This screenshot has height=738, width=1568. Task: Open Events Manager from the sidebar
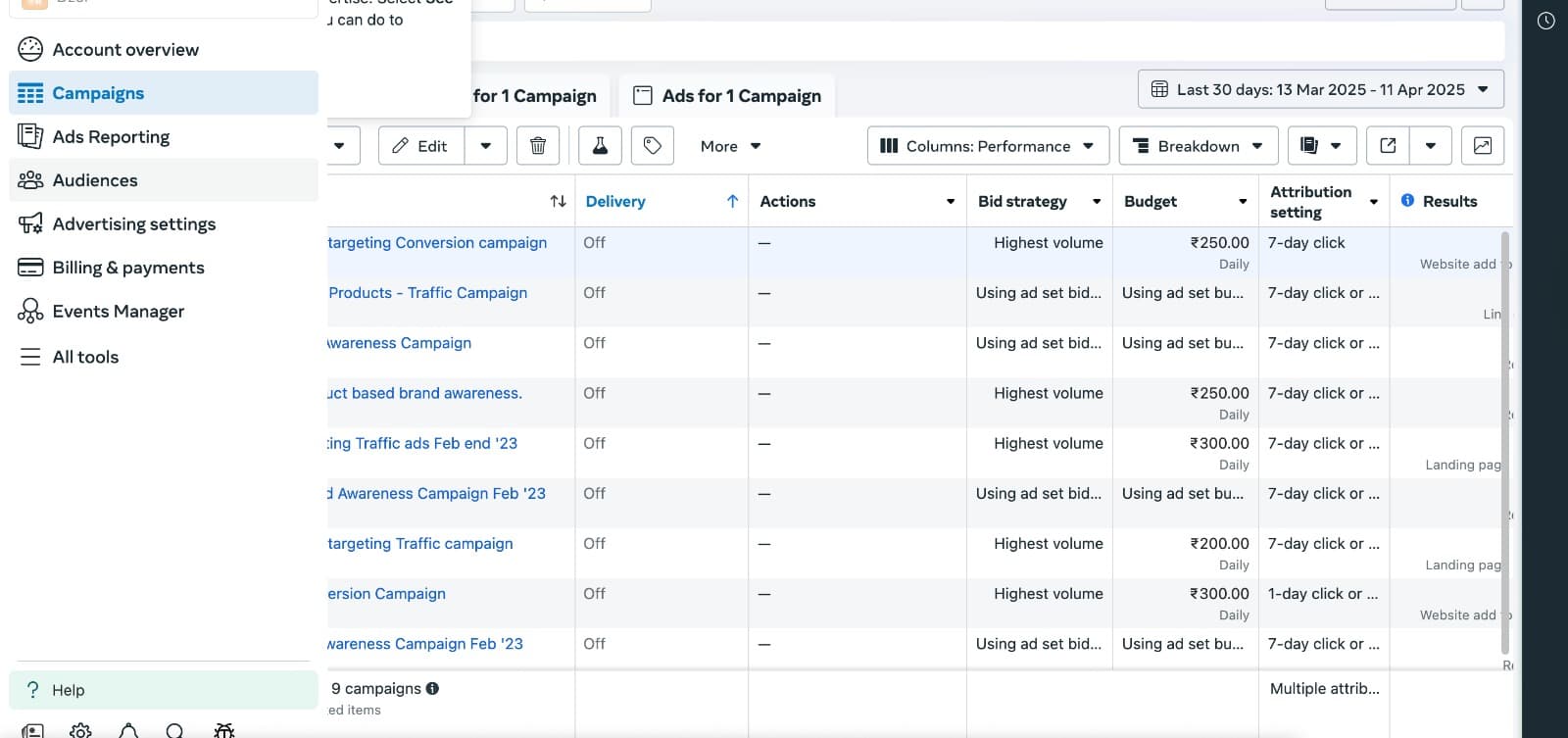pyautogui.click(x=164, y=311)
